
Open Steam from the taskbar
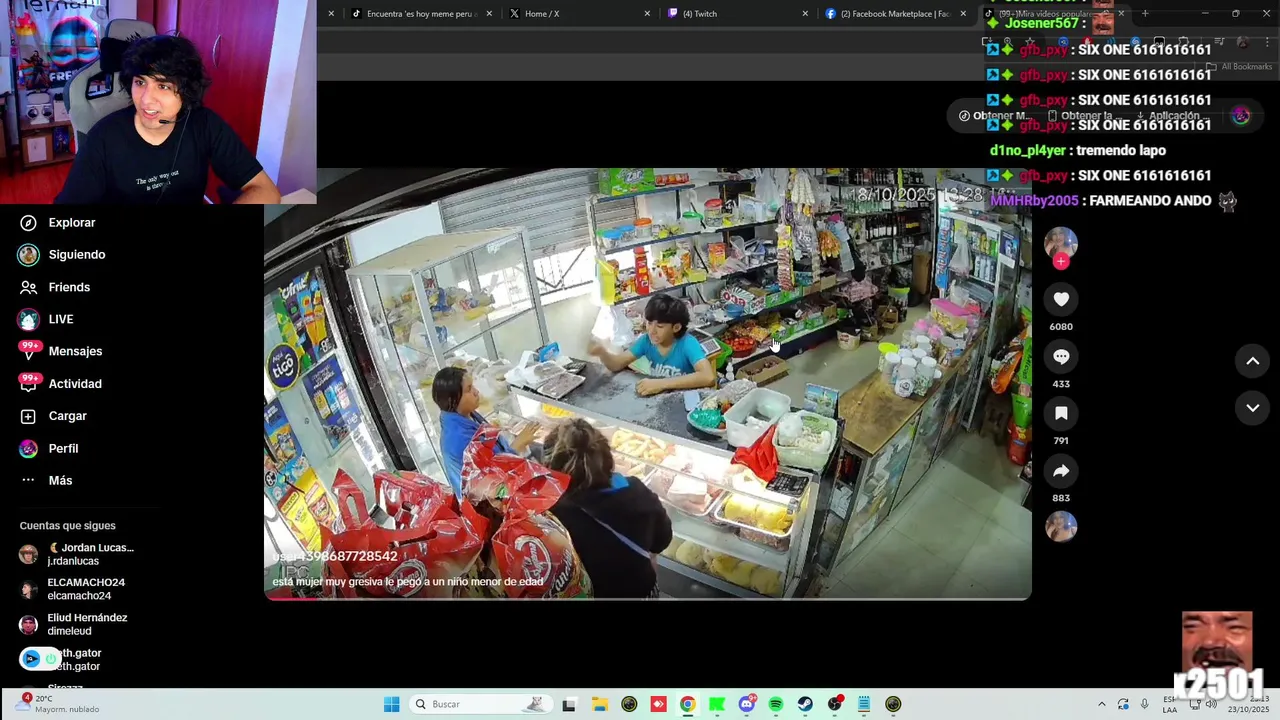tap(805, 704)
